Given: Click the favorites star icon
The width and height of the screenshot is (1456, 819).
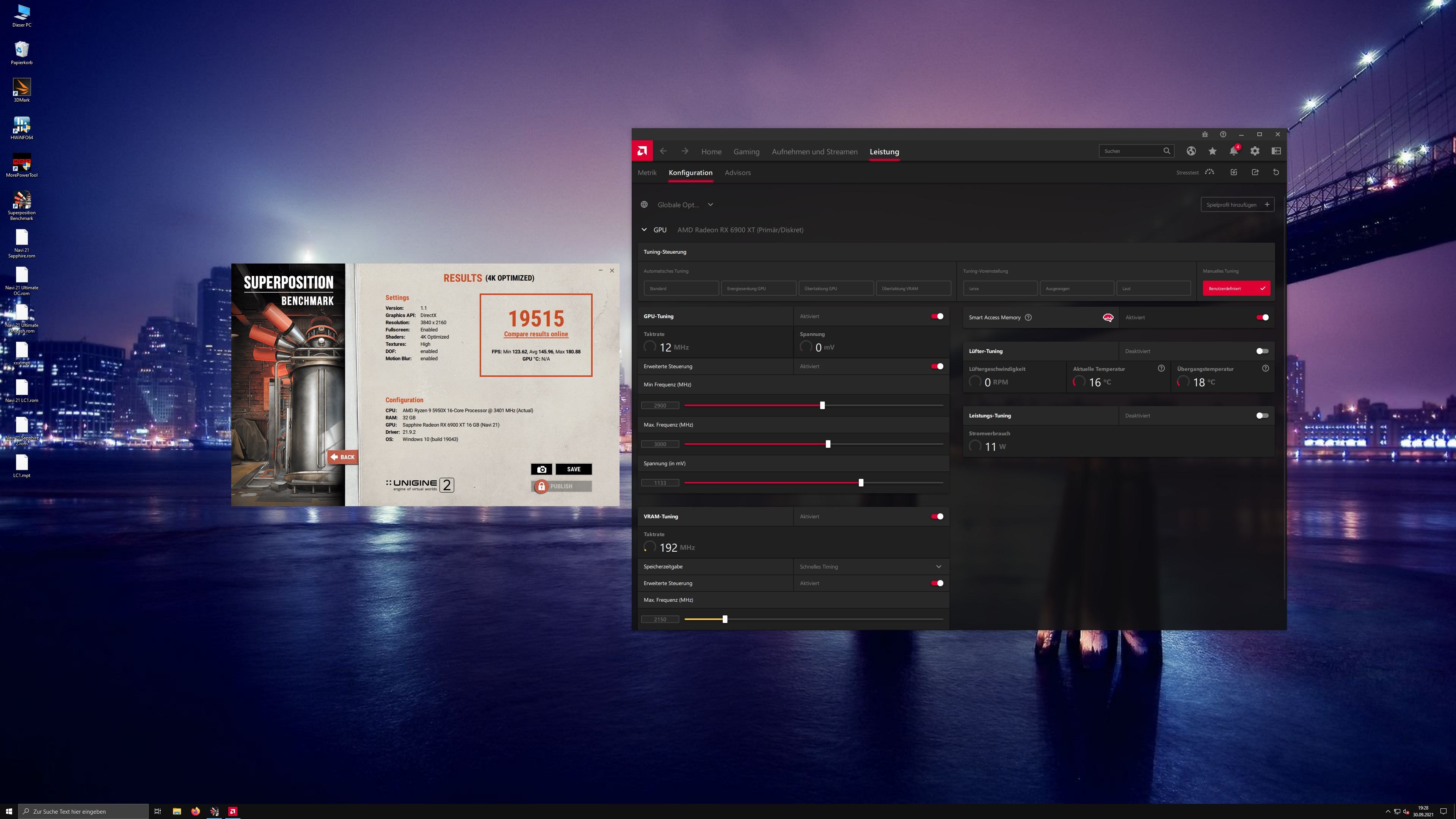Looking at the screenshot, I should coord(1213,151).
